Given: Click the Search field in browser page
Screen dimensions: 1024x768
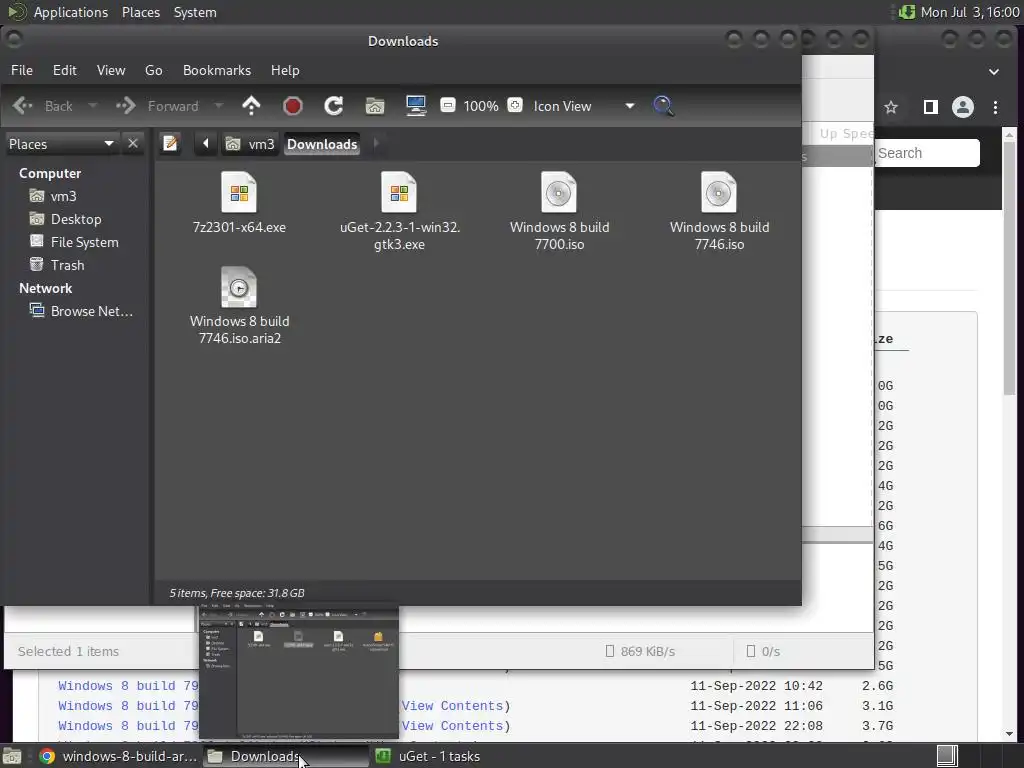Looking at the screenshot, I should 927,153.
